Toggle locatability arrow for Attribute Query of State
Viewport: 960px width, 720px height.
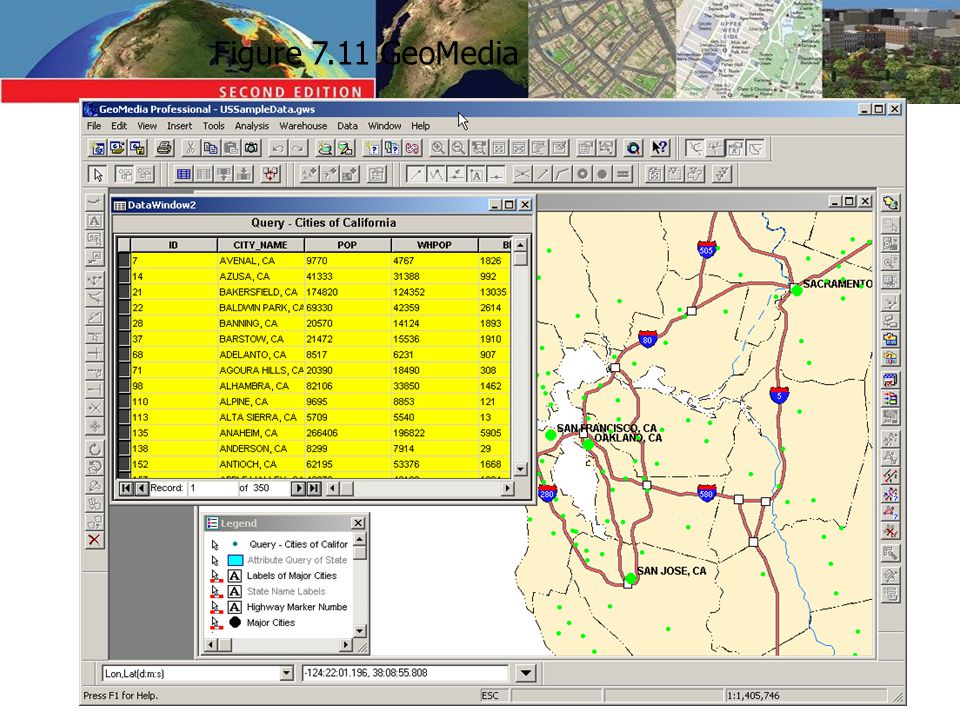pos(215,560)
